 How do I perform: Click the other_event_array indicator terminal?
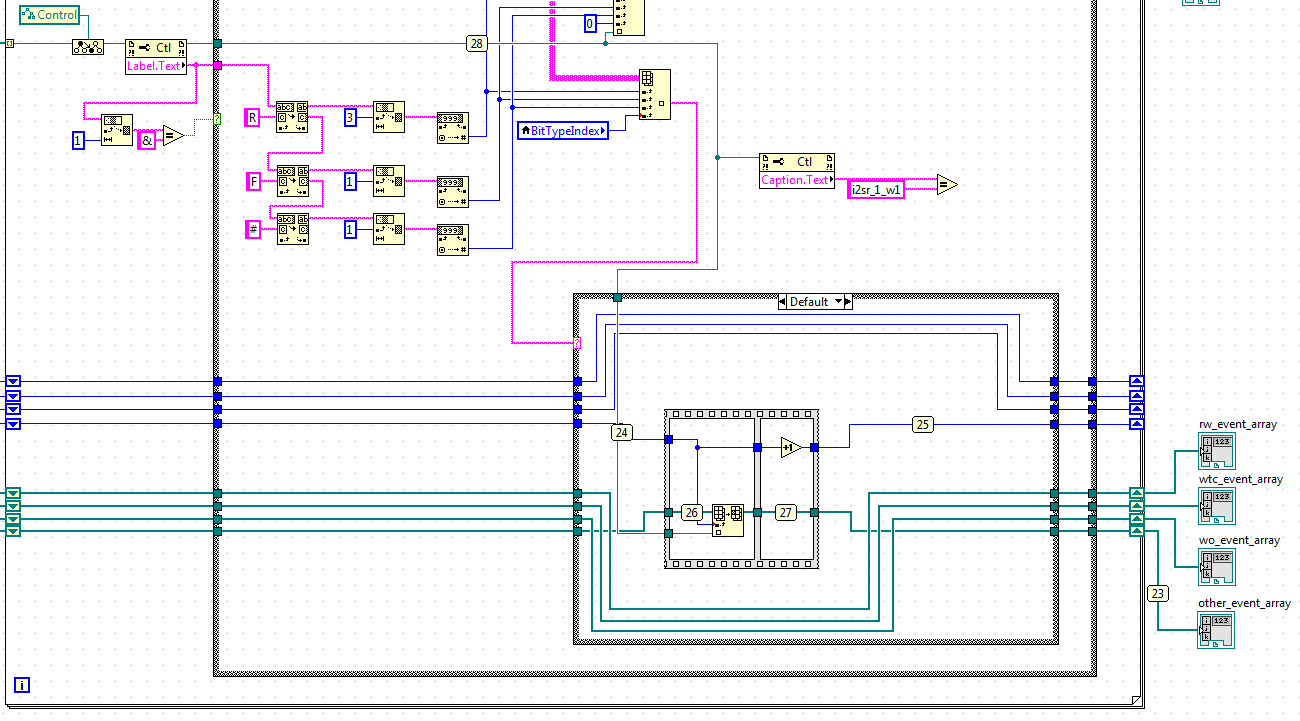click(x=1217, y=630)
